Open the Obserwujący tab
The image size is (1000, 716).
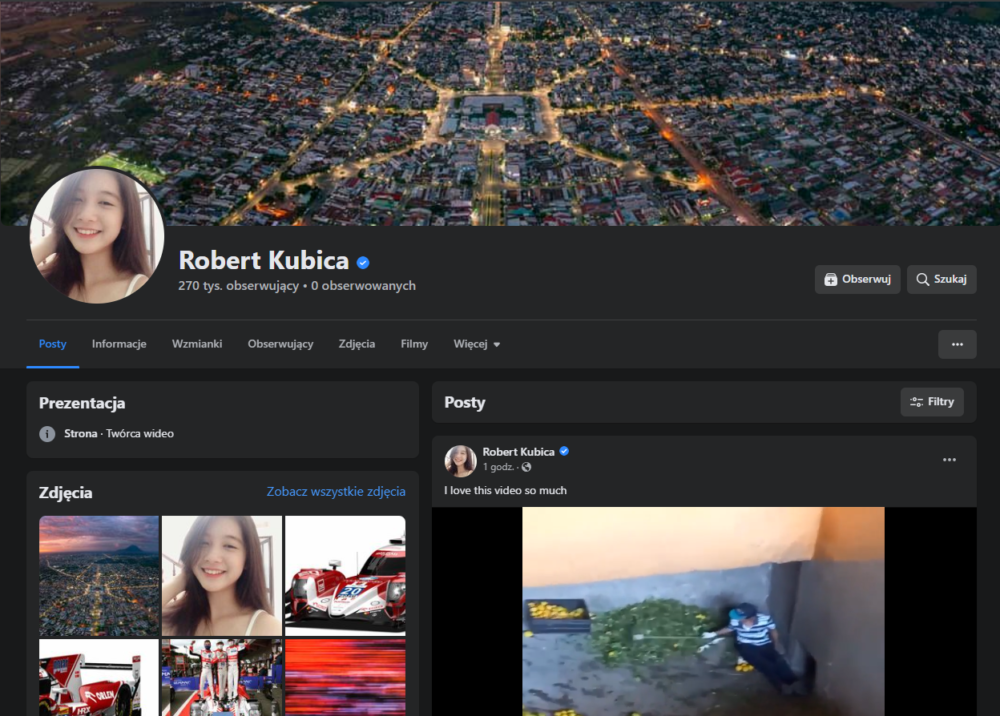[x=281, y=344]
